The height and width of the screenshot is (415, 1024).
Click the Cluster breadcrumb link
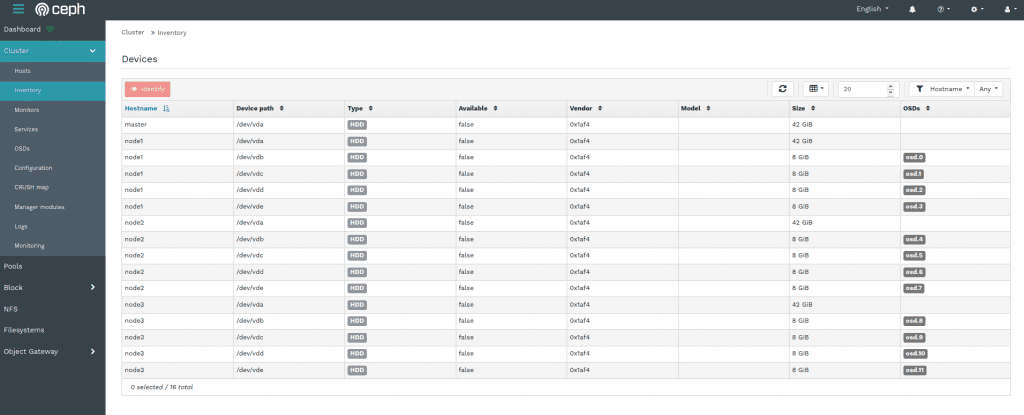pos(133,32)
